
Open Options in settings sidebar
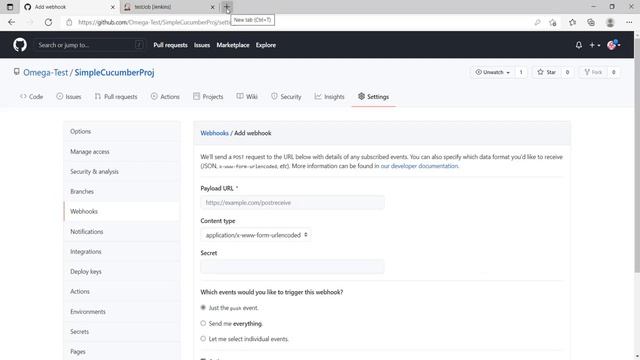[122, 131]
